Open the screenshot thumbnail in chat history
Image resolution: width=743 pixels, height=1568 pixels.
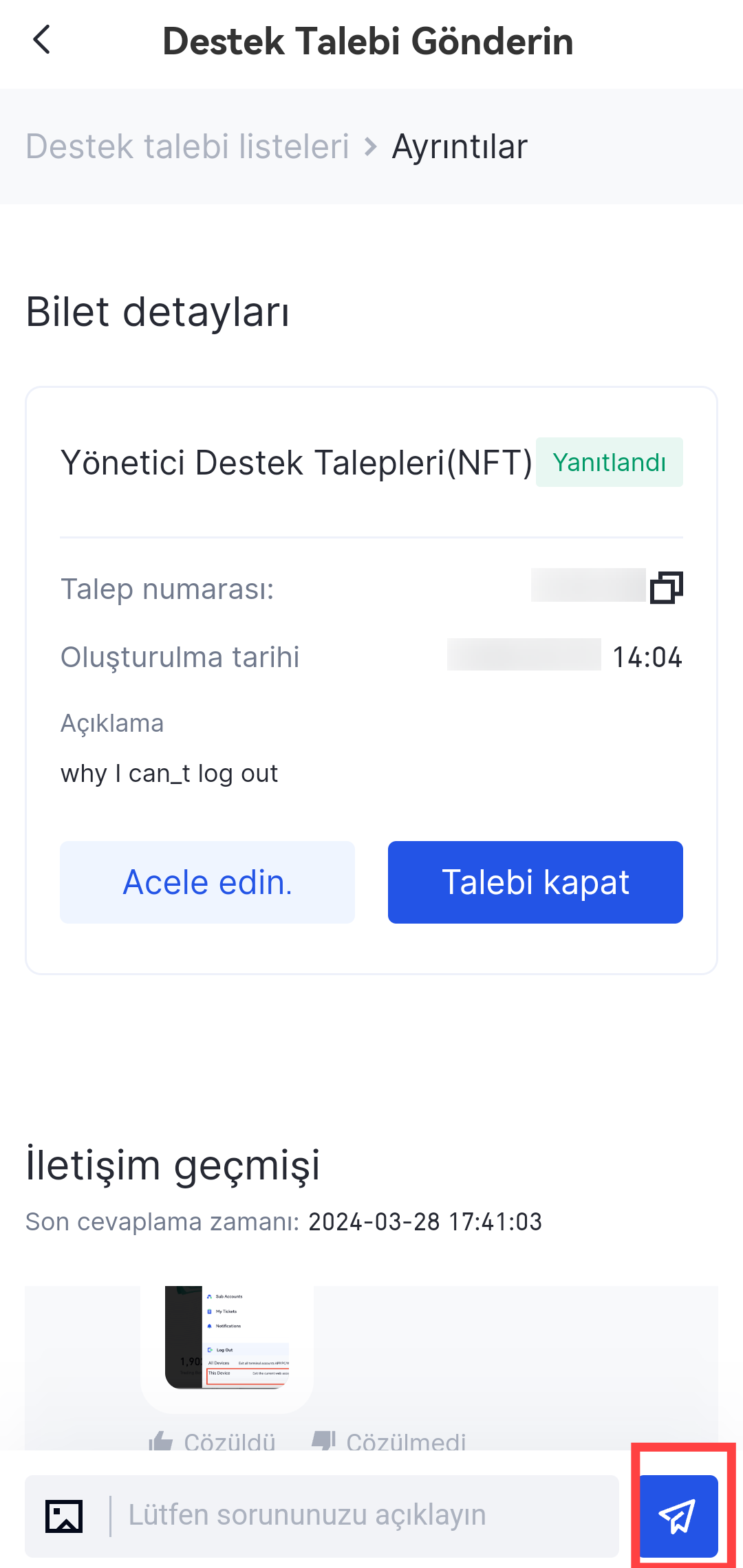[x=227, y=1337]
